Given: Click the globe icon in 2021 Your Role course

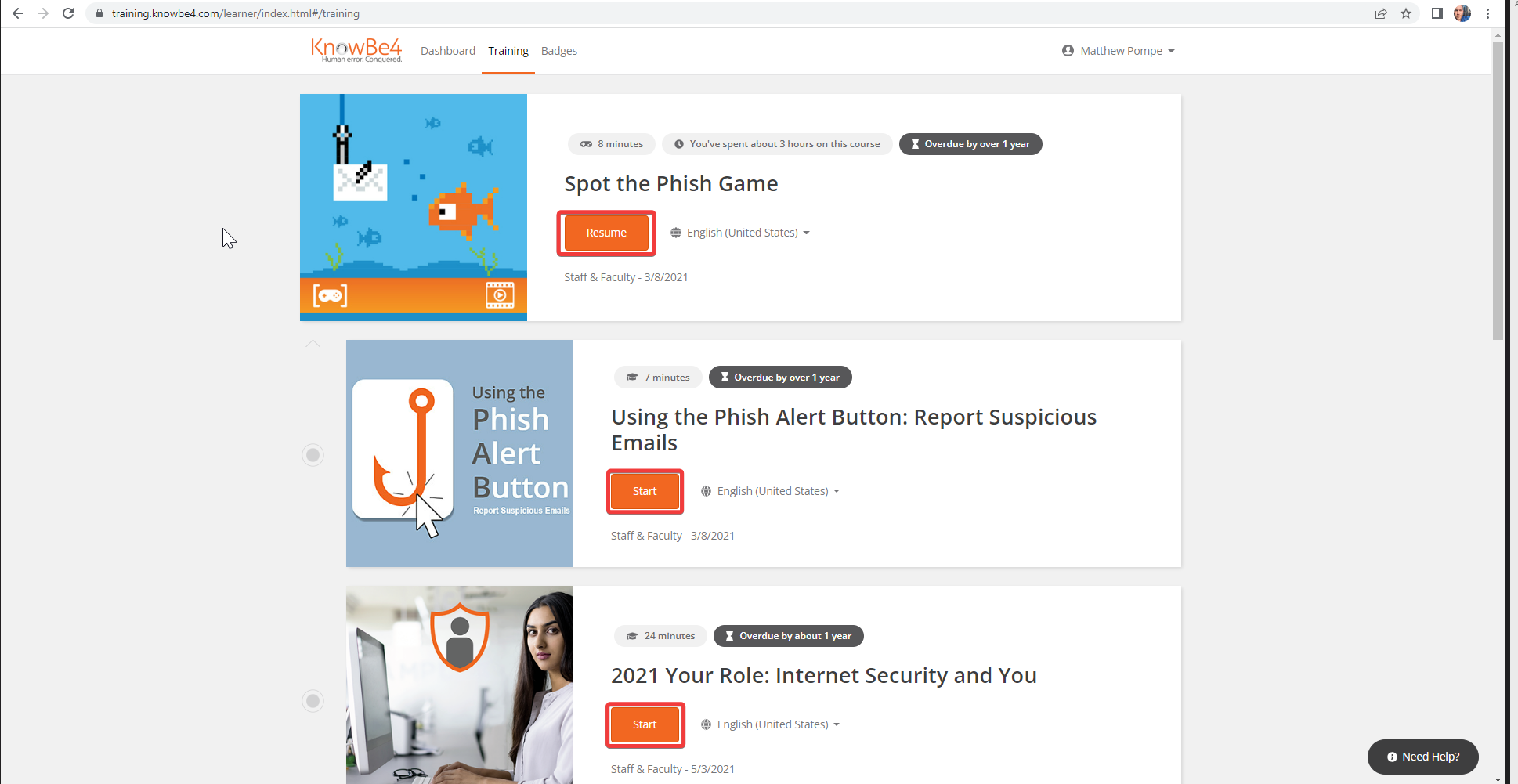Looking at the screenshot, I should (x=706, y=724).
